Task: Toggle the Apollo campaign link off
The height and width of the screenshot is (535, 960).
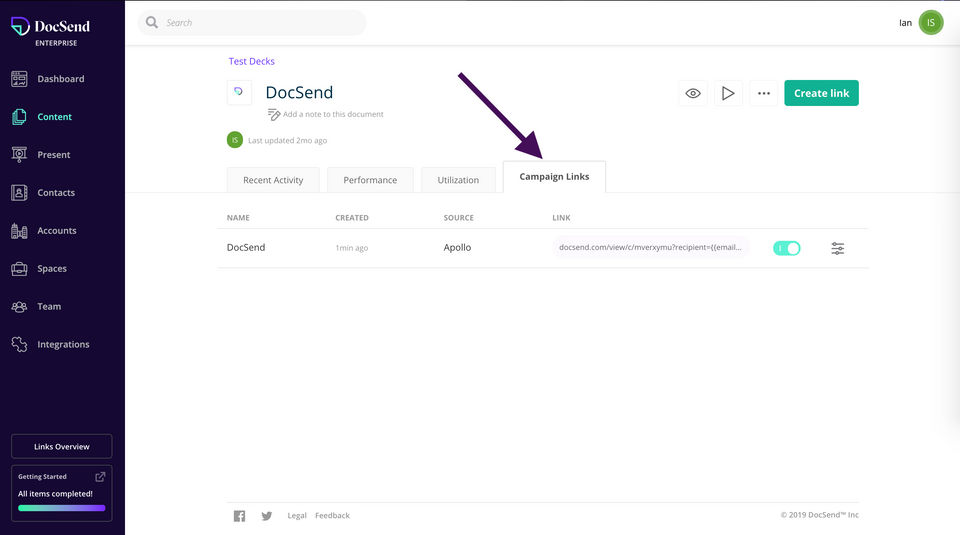Action: pos(787,248)
